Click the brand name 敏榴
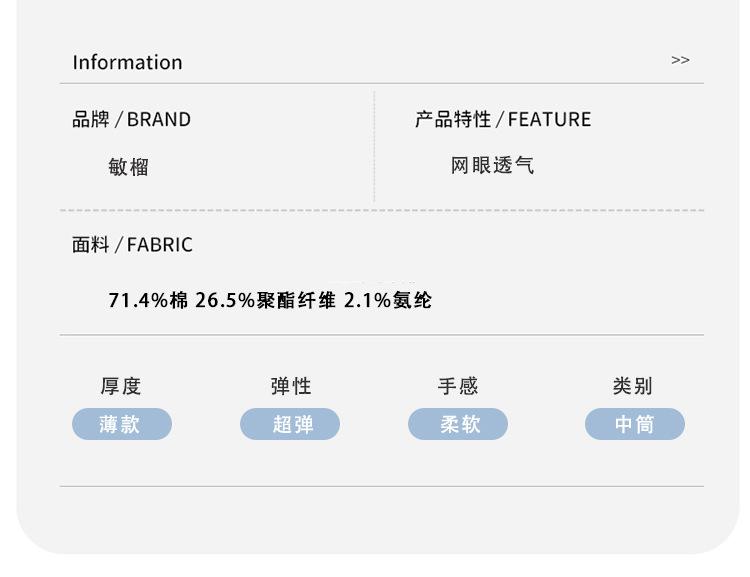The width and height of the screenshot is (750, 577). click(129, 167)
